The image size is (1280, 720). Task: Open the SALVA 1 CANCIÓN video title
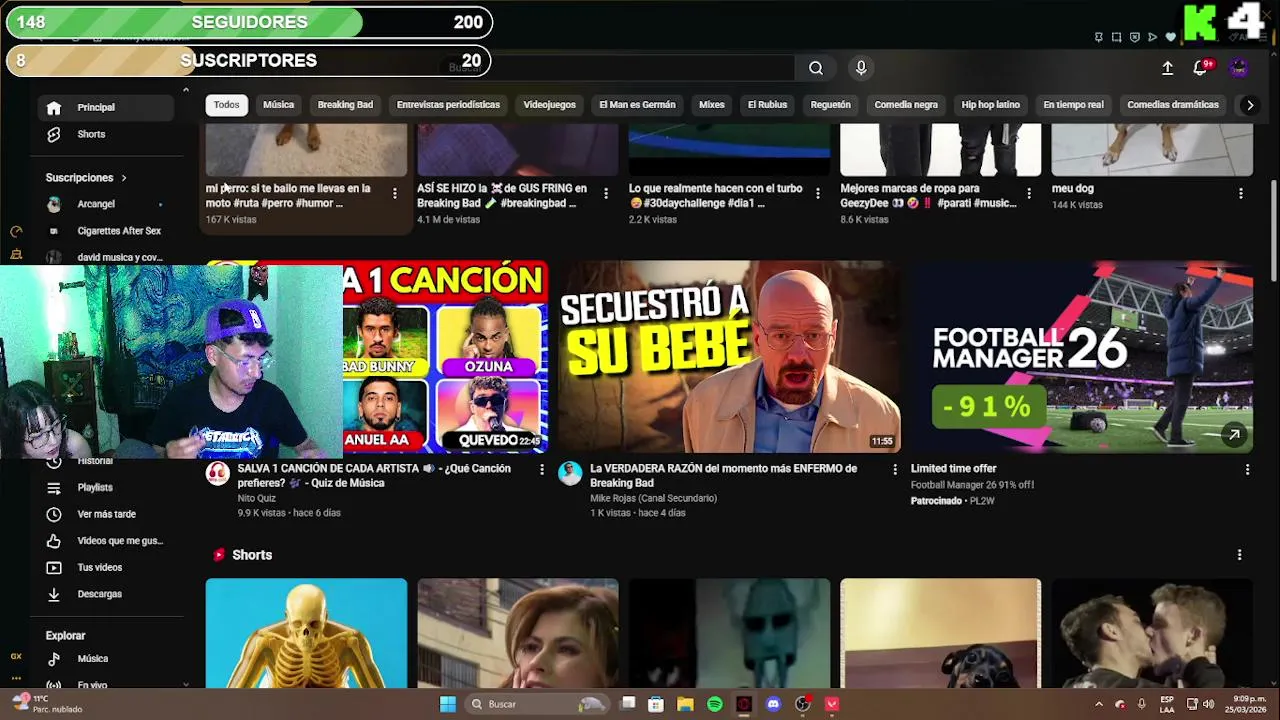click(x=374, y=476)
